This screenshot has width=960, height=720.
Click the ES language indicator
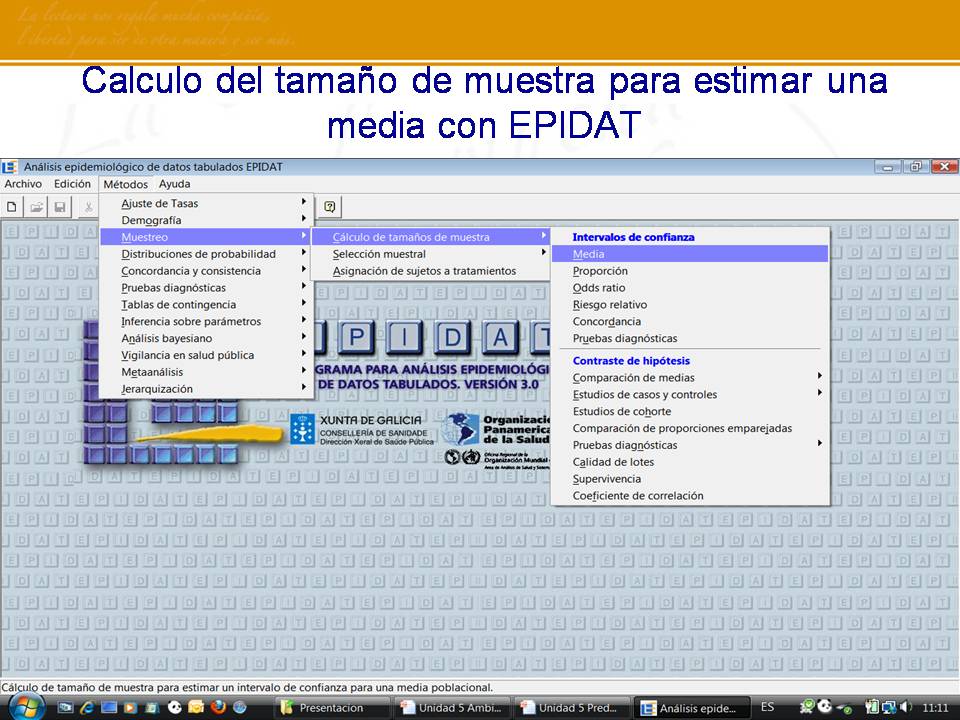pyautogui.click(x=766, y=705)
